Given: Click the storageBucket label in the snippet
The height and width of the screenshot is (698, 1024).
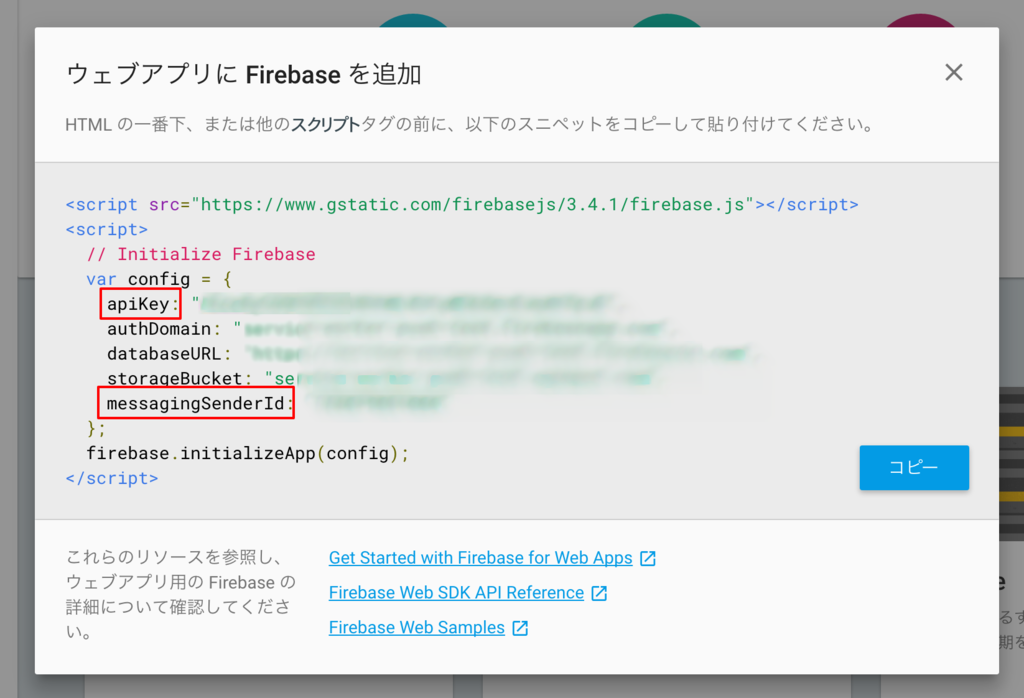Looking at the screenshot, I should (174, 378).
